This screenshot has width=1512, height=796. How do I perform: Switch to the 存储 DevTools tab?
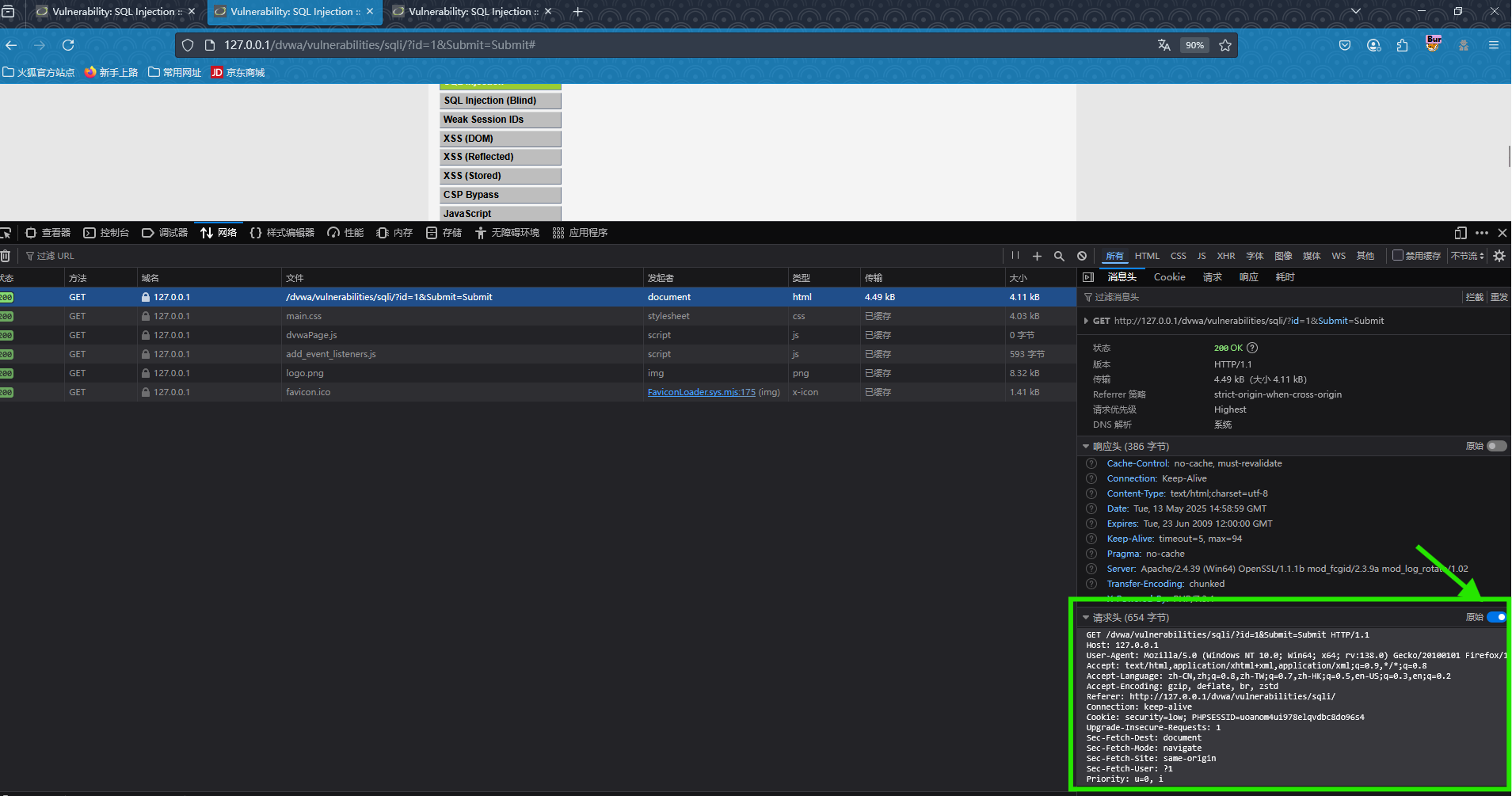444,233
